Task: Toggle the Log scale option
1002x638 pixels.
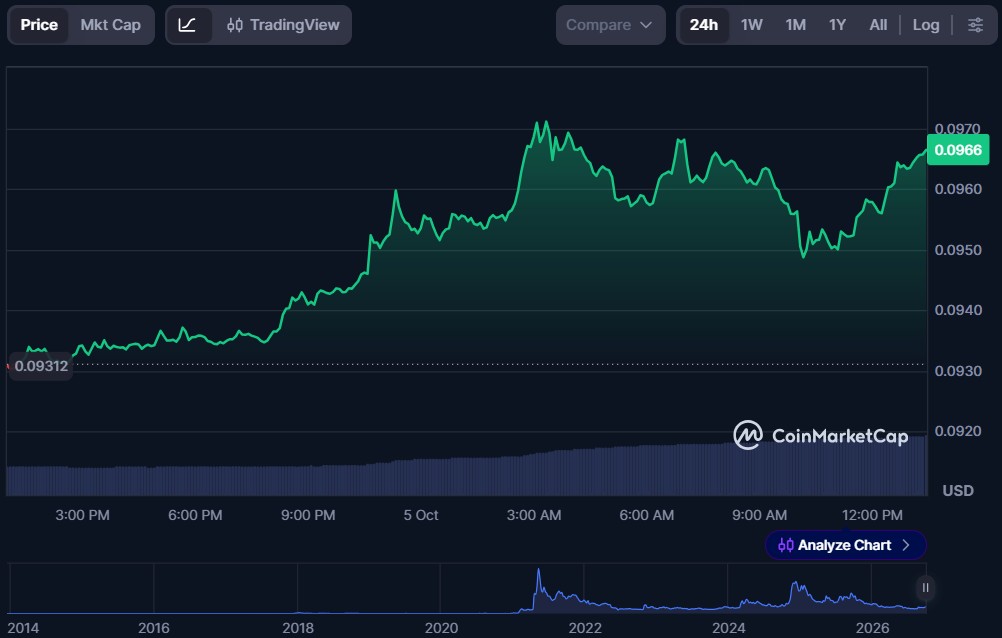Action: click(925, 25)
